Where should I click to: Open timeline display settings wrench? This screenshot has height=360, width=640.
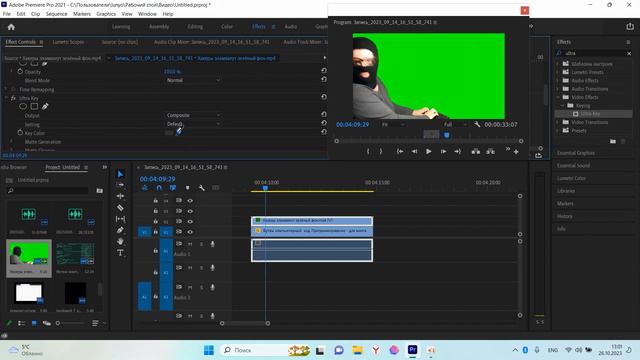(202, 188)
